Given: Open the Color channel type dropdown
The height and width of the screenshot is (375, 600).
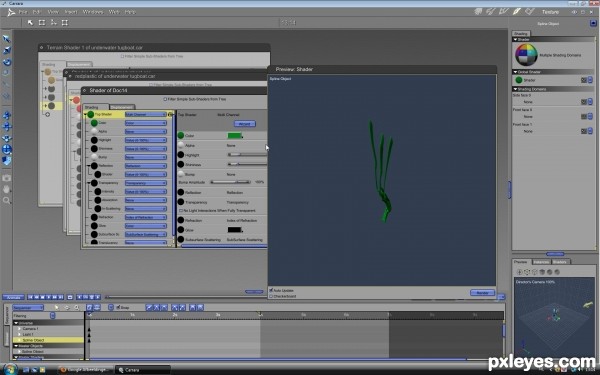Looking at the screenshot, I should pos(145,123).
